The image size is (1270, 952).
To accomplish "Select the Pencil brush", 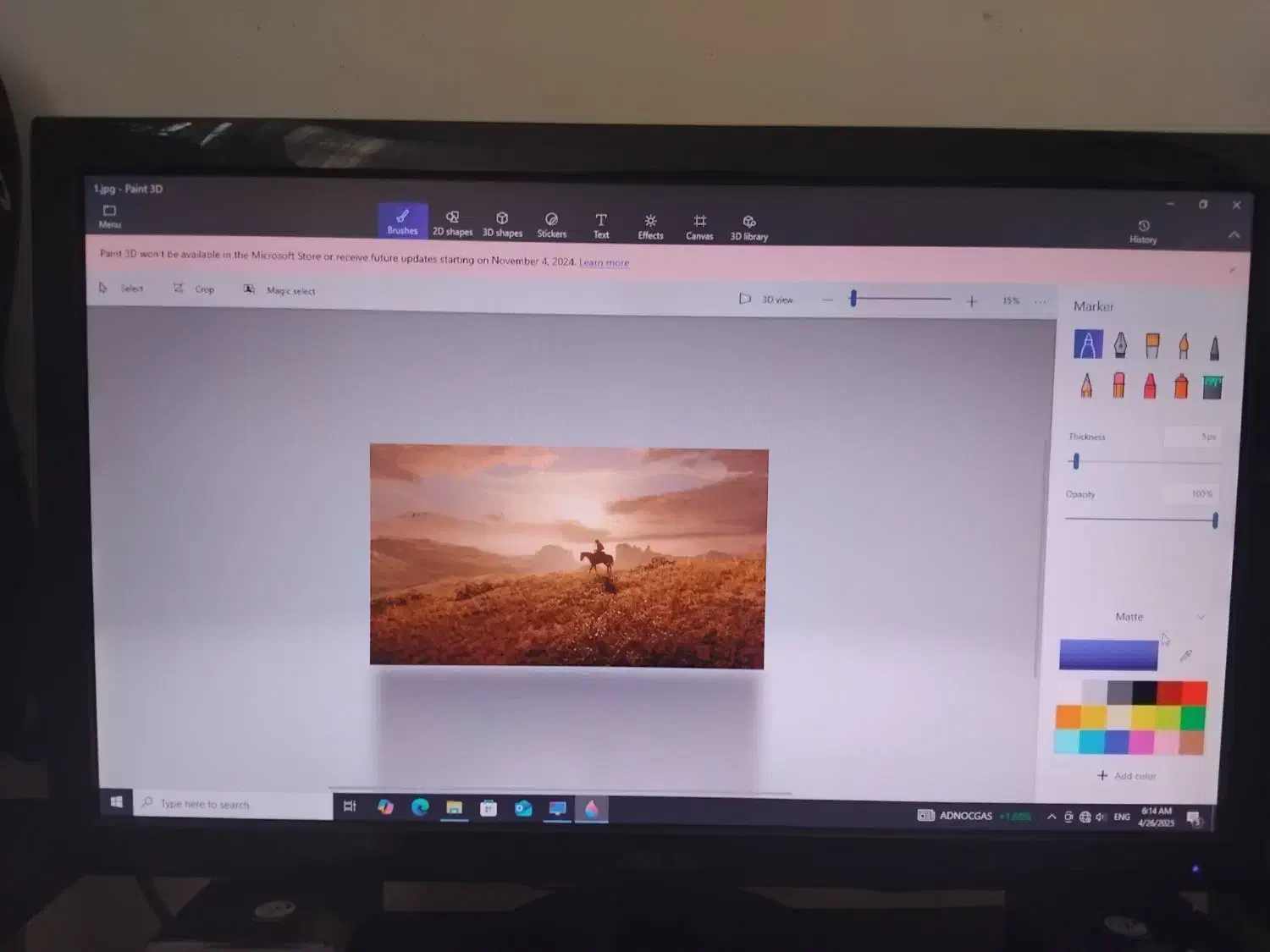I will [1086, 385].
